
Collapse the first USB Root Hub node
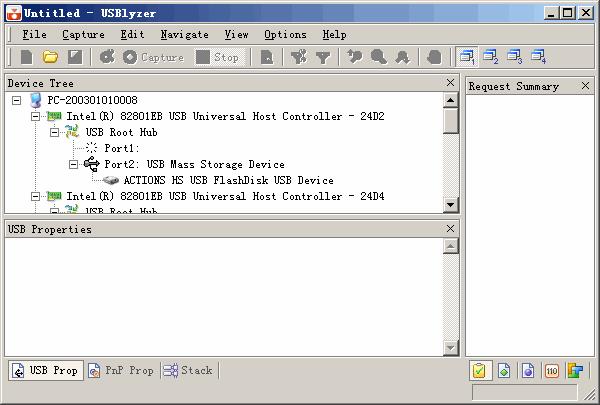54,133
